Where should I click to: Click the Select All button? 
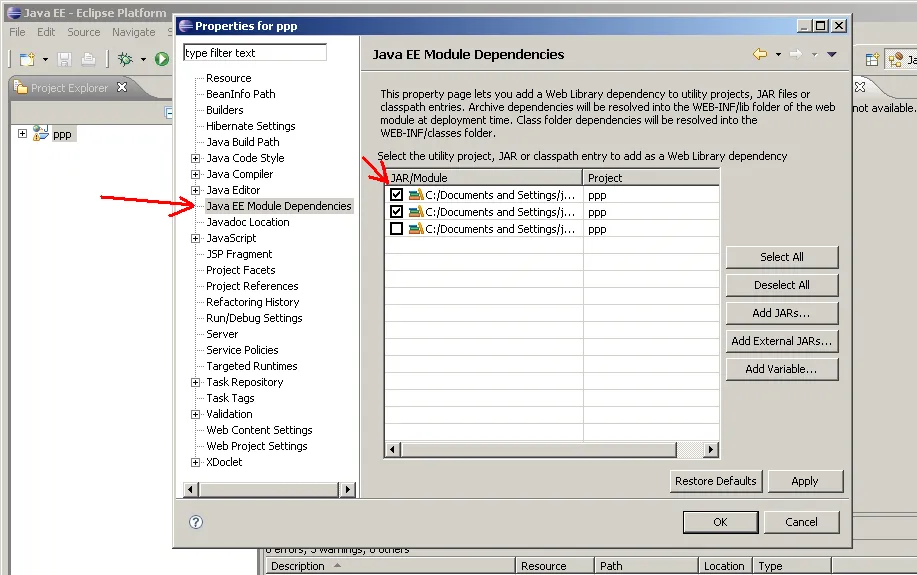[x=782, y=257]
